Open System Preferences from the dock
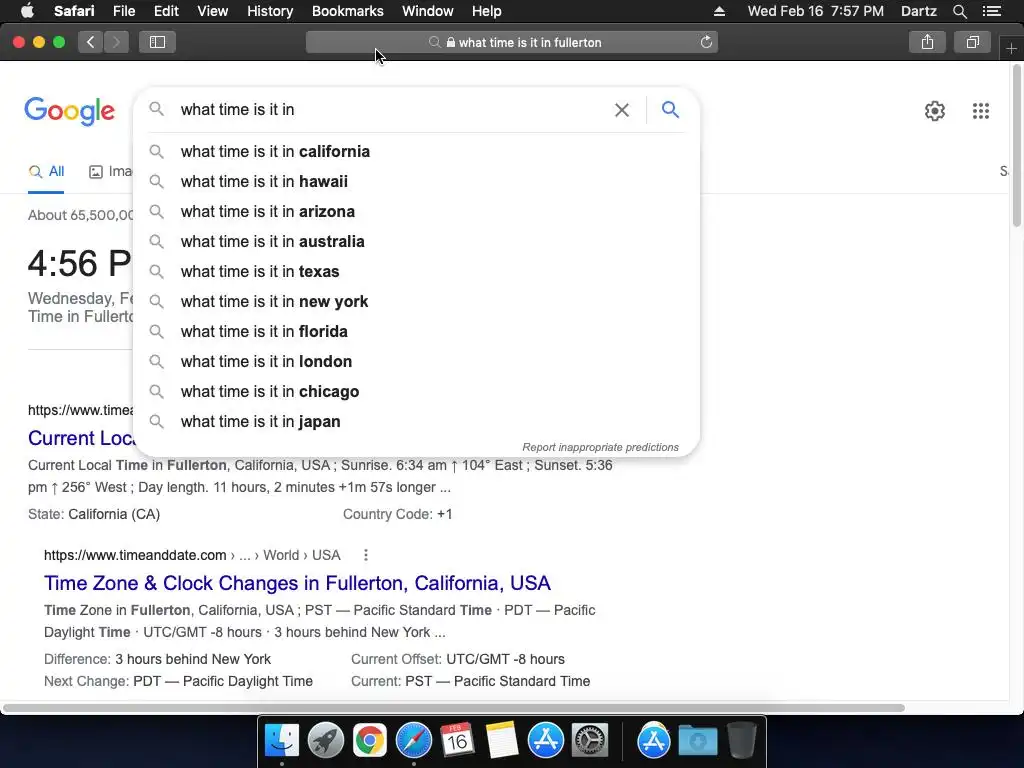 (590, 741)
